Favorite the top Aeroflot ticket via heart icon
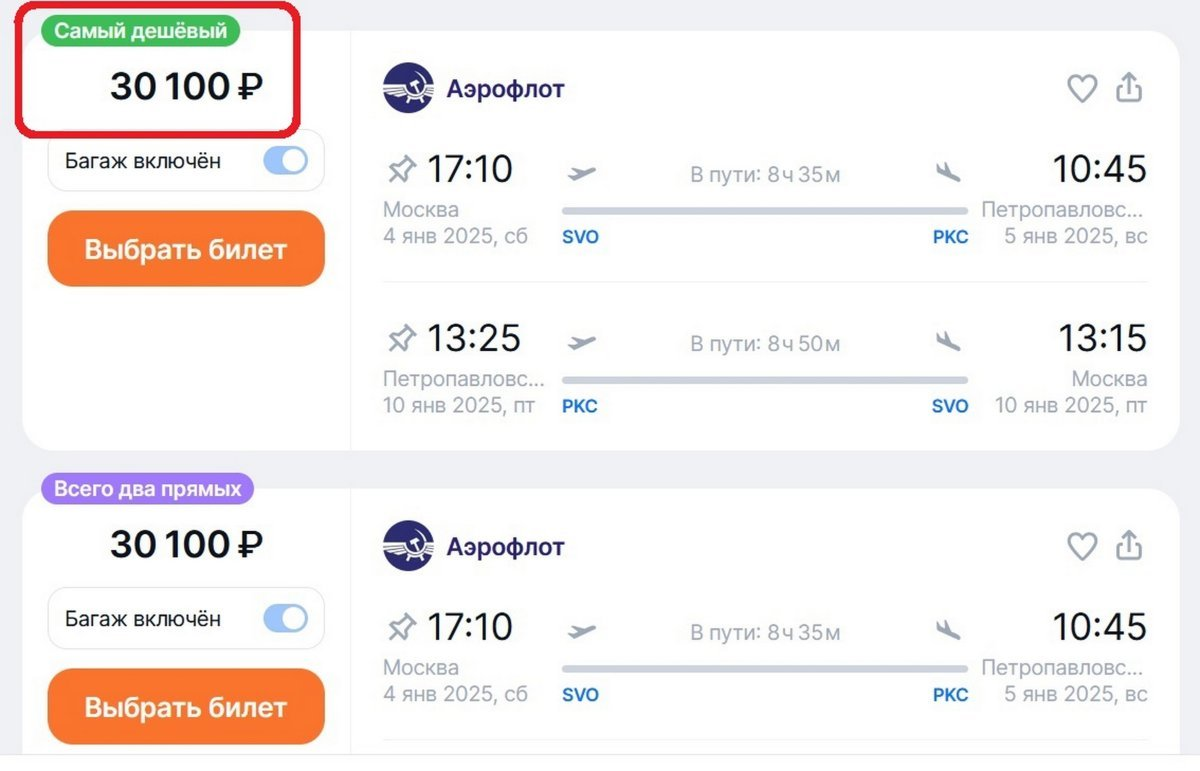1200x771 pixels. coord(1082,88)
